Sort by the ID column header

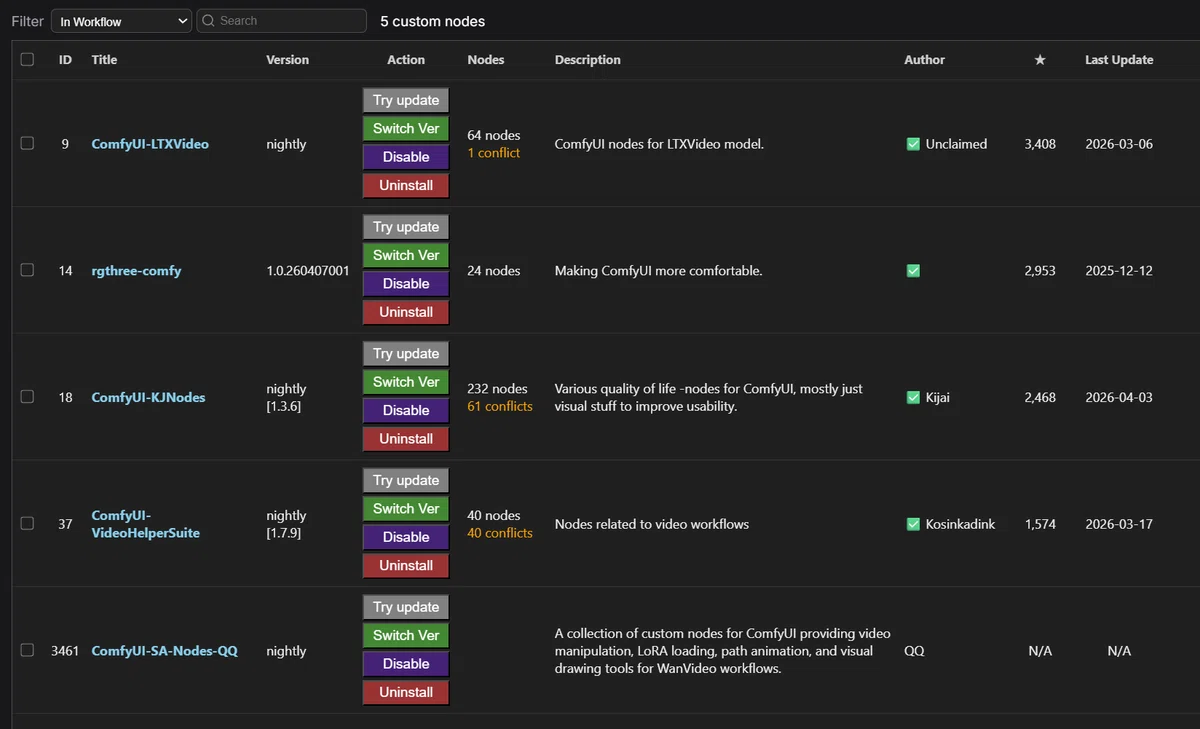coord(65,60)
